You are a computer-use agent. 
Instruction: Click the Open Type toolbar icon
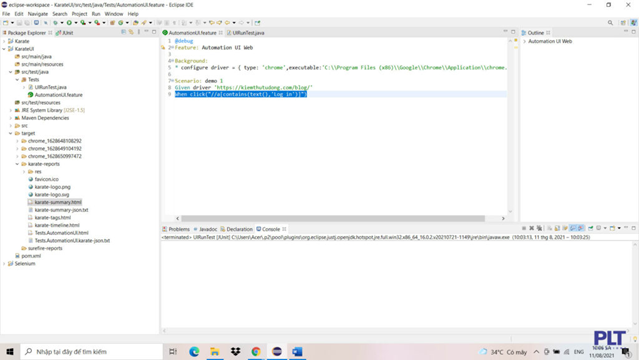135,23
